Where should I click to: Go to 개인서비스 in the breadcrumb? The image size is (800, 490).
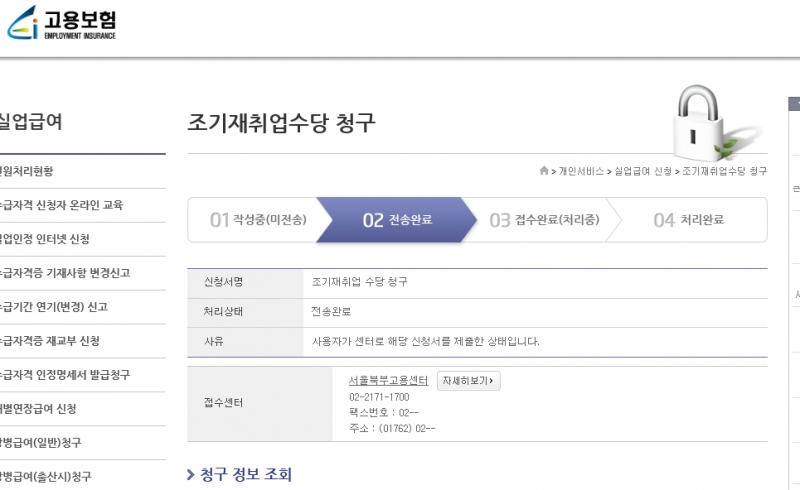[581, 172]
